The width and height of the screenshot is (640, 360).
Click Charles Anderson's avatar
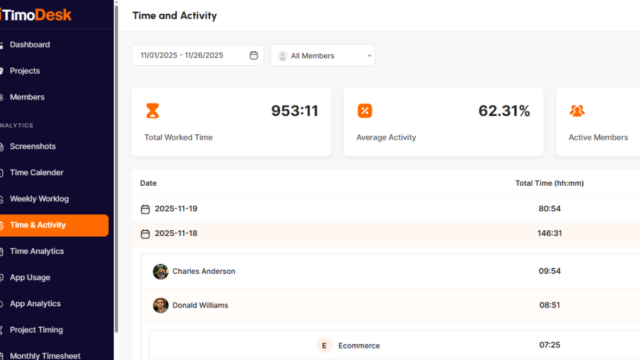coord(160,271)
